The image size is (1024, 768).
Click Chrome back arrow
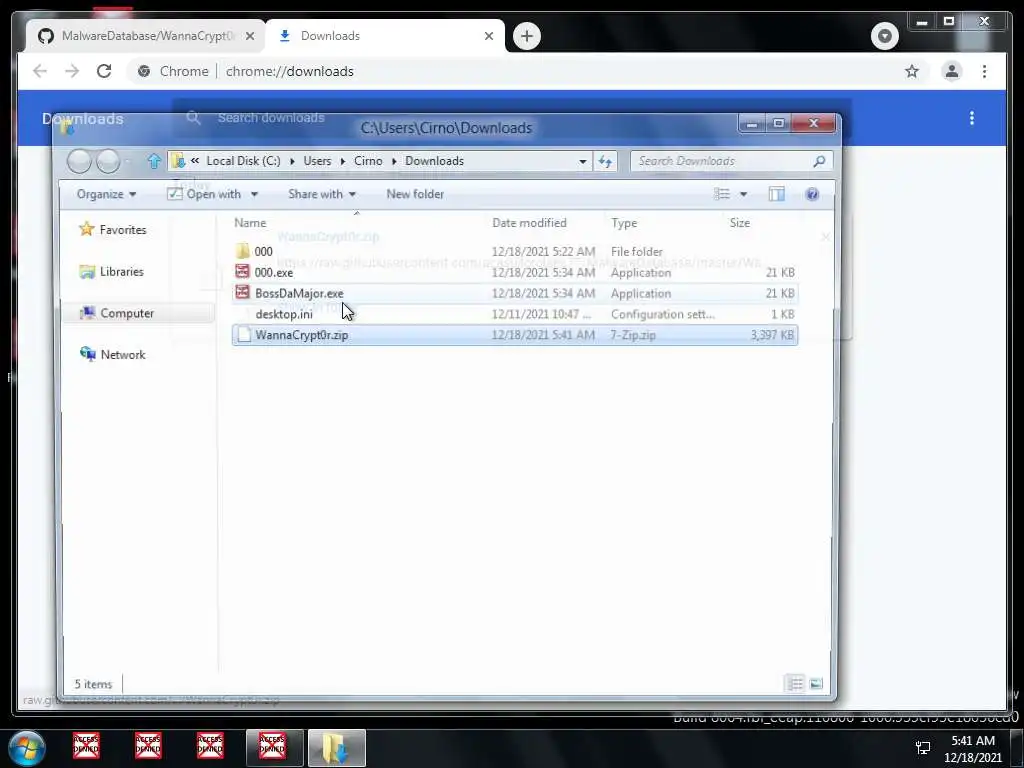point(40,71)
